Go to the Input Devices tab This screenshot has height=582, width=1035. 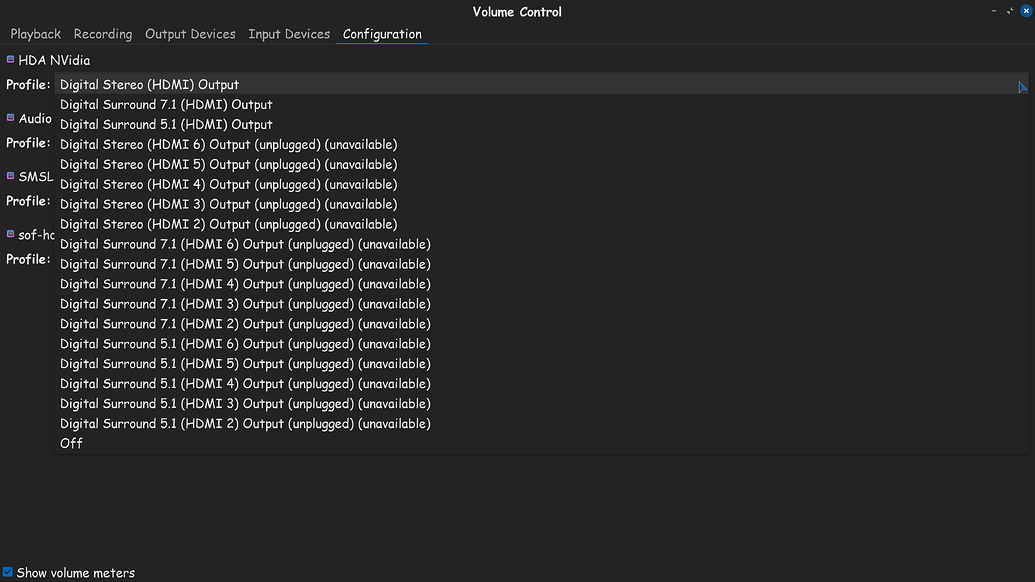pos(289,34)
